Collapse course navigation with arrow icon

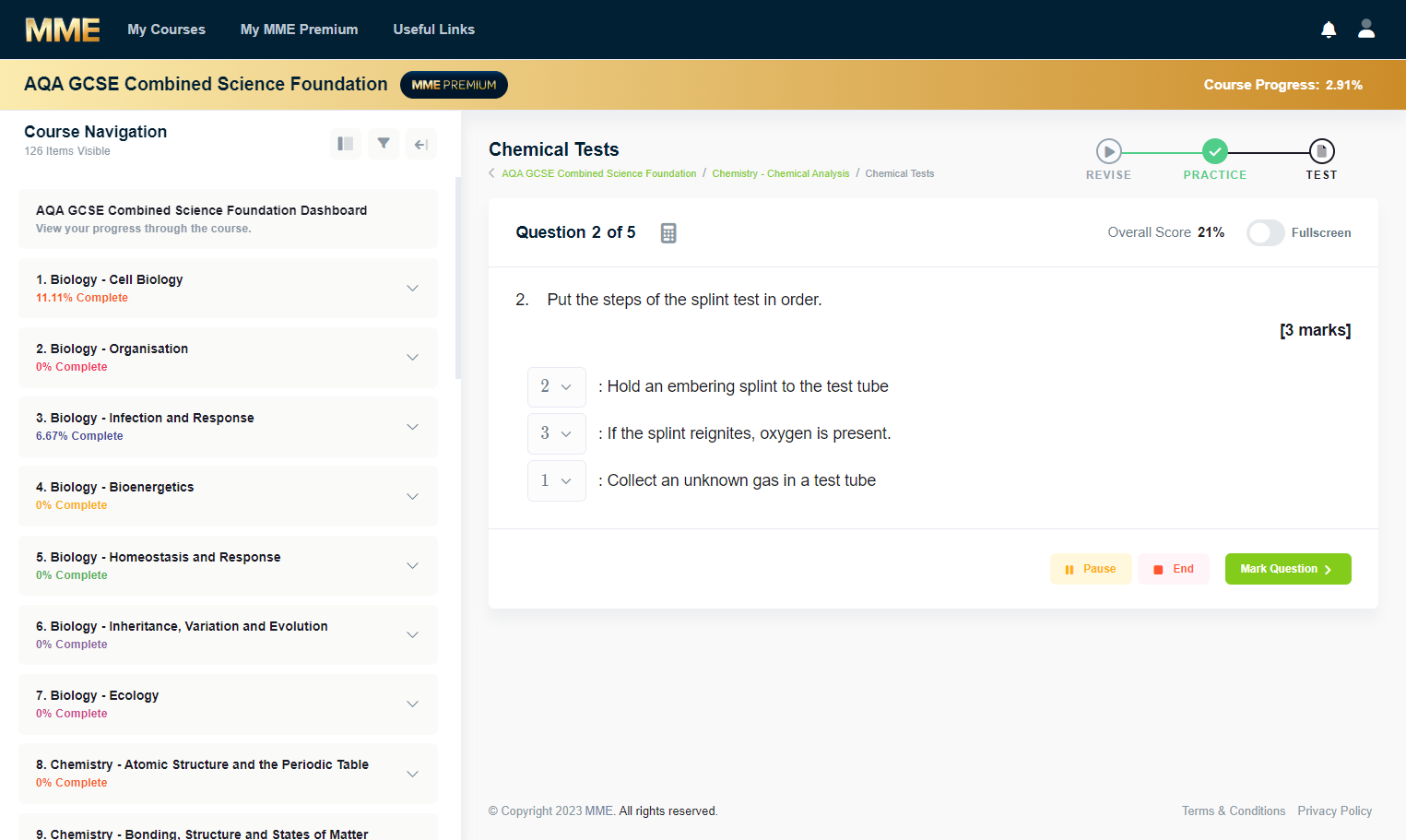click(x=421, y=144)
